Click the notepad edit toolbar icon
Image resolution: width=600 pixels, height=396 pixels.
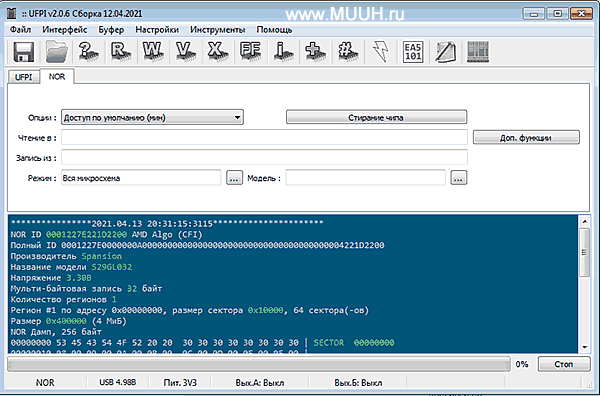tap(445, 52)
